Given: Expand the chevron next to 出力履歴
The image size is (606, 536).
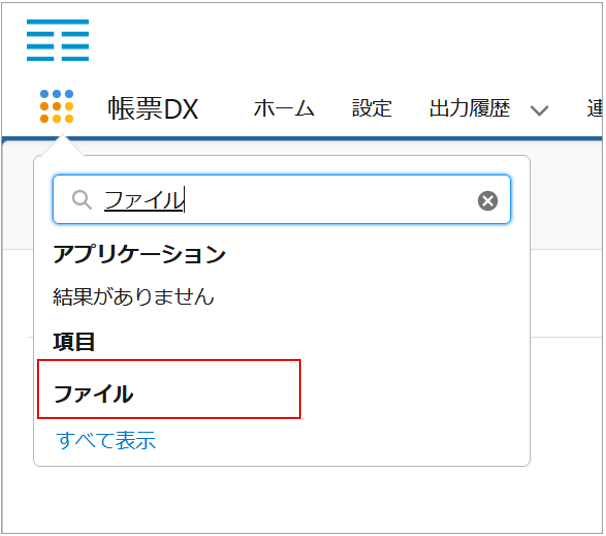Looking at the screenshot, I should [540, 110].
